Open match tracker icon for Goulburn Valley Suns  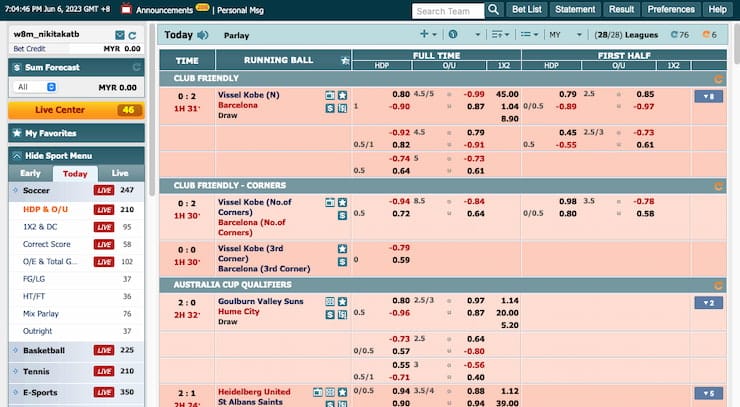330,301
